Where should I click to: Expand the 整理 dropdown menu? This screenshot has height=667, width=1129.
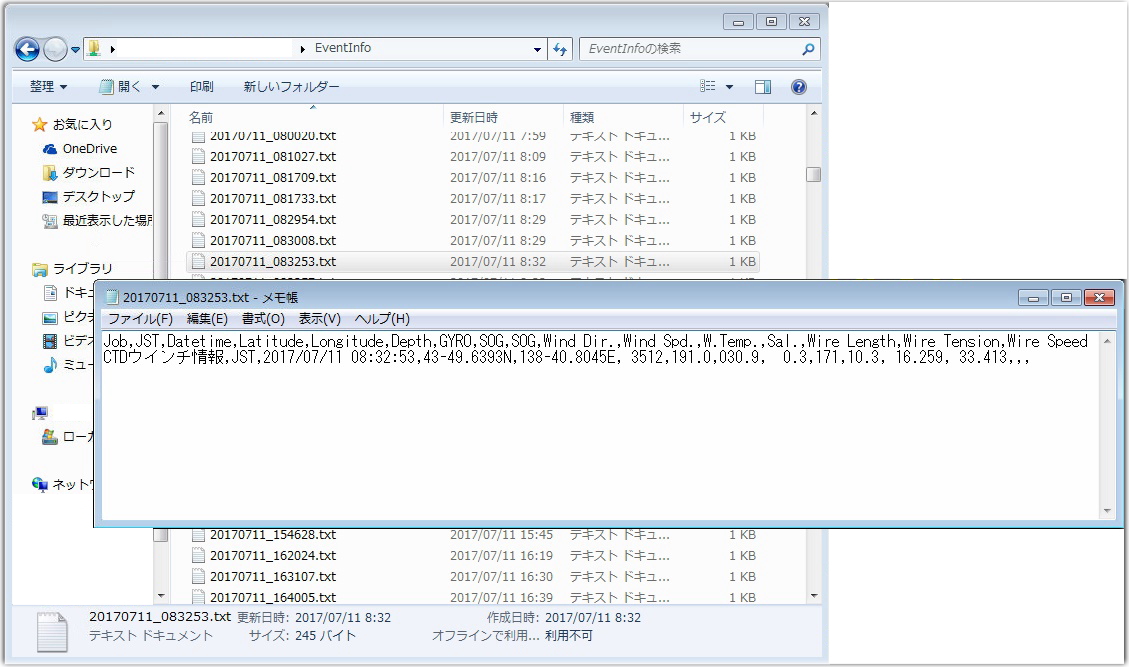coord(48,87)
